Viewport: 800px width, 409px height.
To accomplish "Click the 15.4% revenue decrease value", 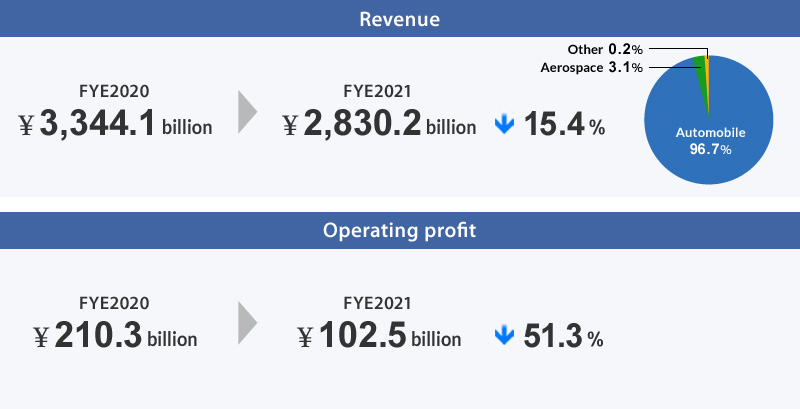I will pos(564,124).
